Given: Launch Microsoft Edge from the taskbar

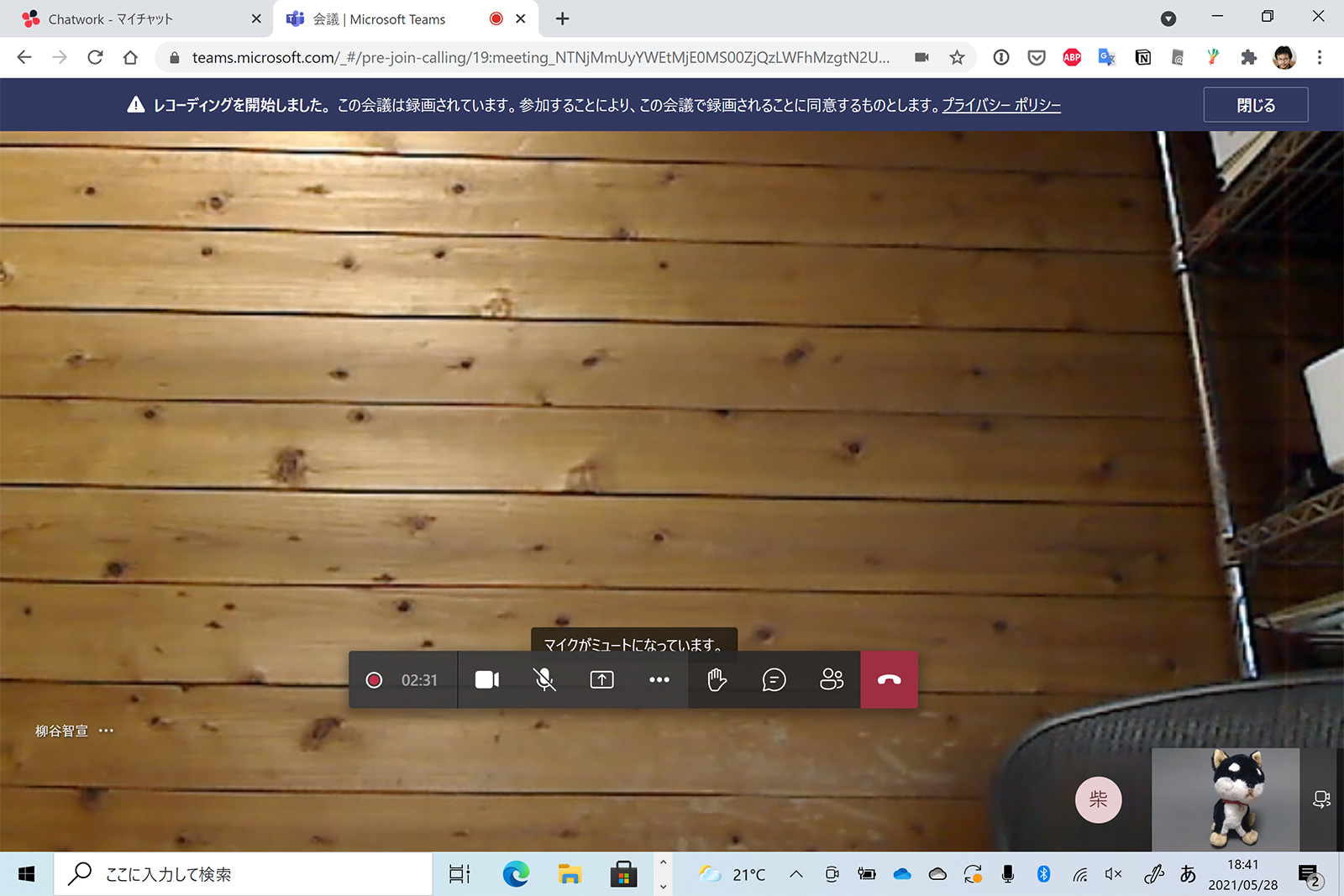Looking at the screenshot, I should [516, 874].
